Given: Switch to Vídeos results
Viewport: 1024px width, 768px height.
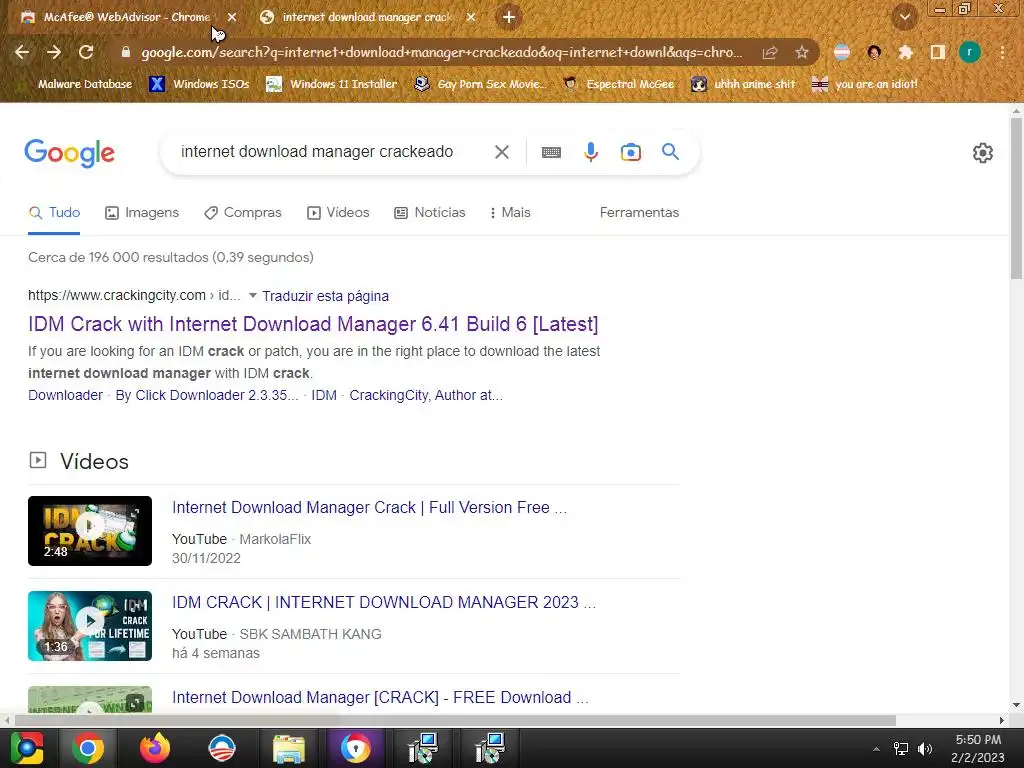Looking at the screenshot, I should click(x=338, y=213).
